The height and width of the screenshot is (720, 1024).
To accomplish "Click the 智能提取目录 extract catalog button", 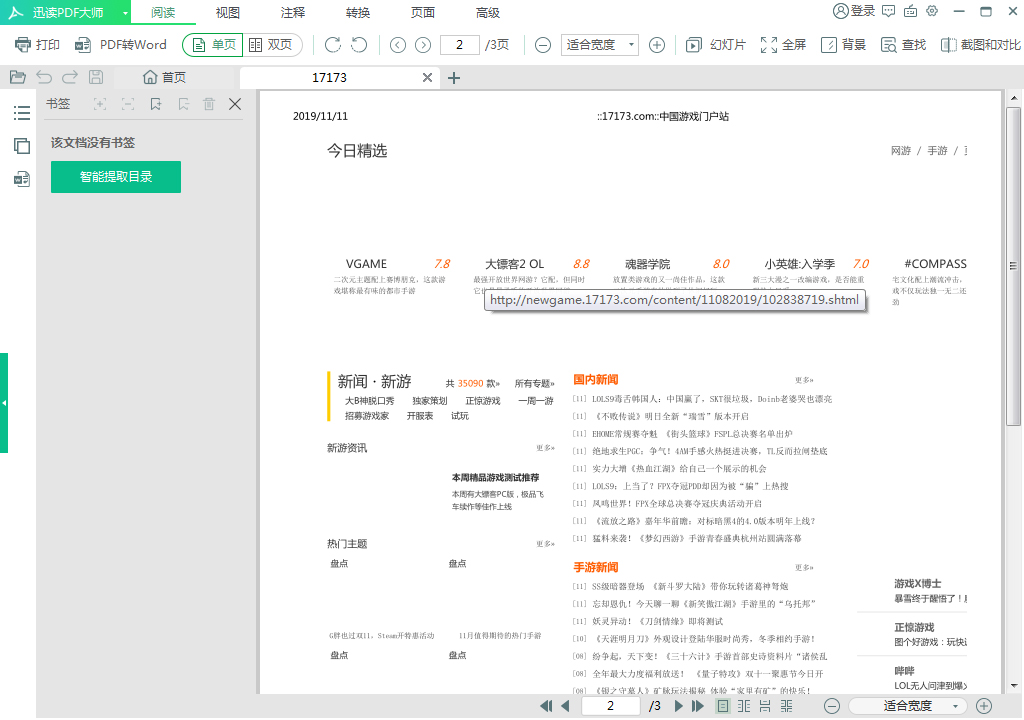I will pyautogui.click(x=115, y=176).
